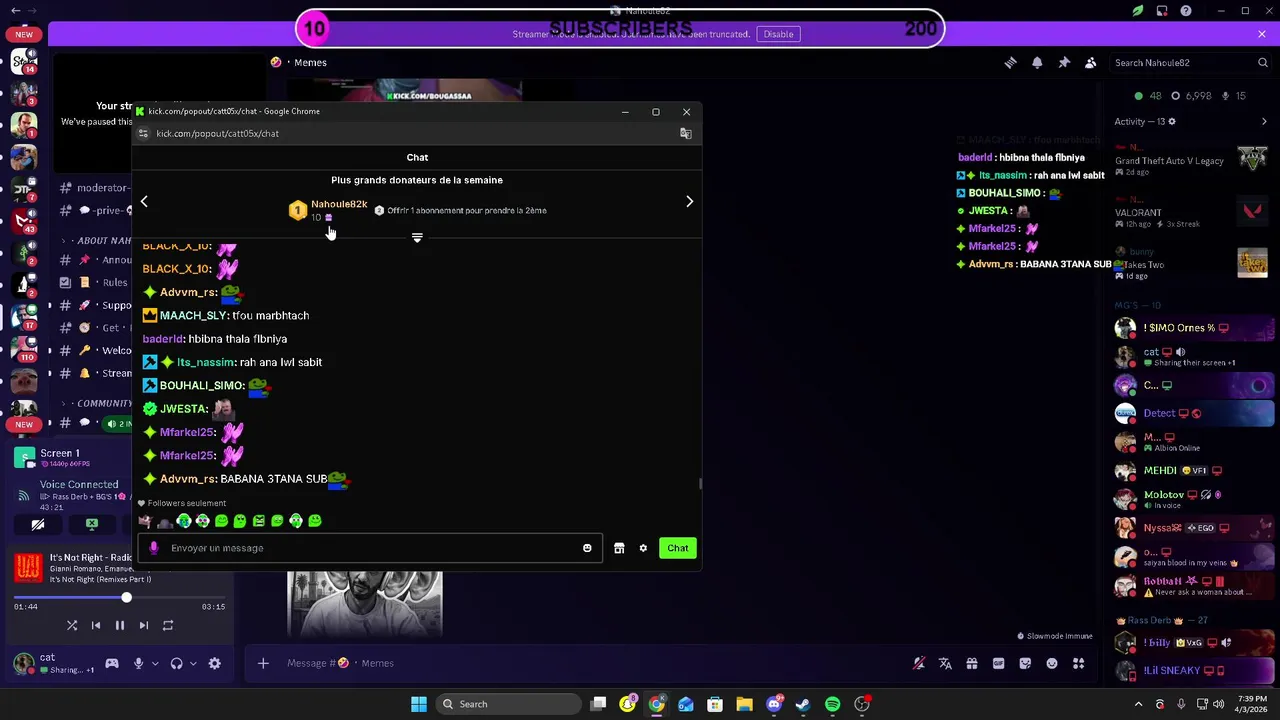Screen dimensions: 1280x720
Task: Open moderator- channel in Discord
Action: coord(96,188)
